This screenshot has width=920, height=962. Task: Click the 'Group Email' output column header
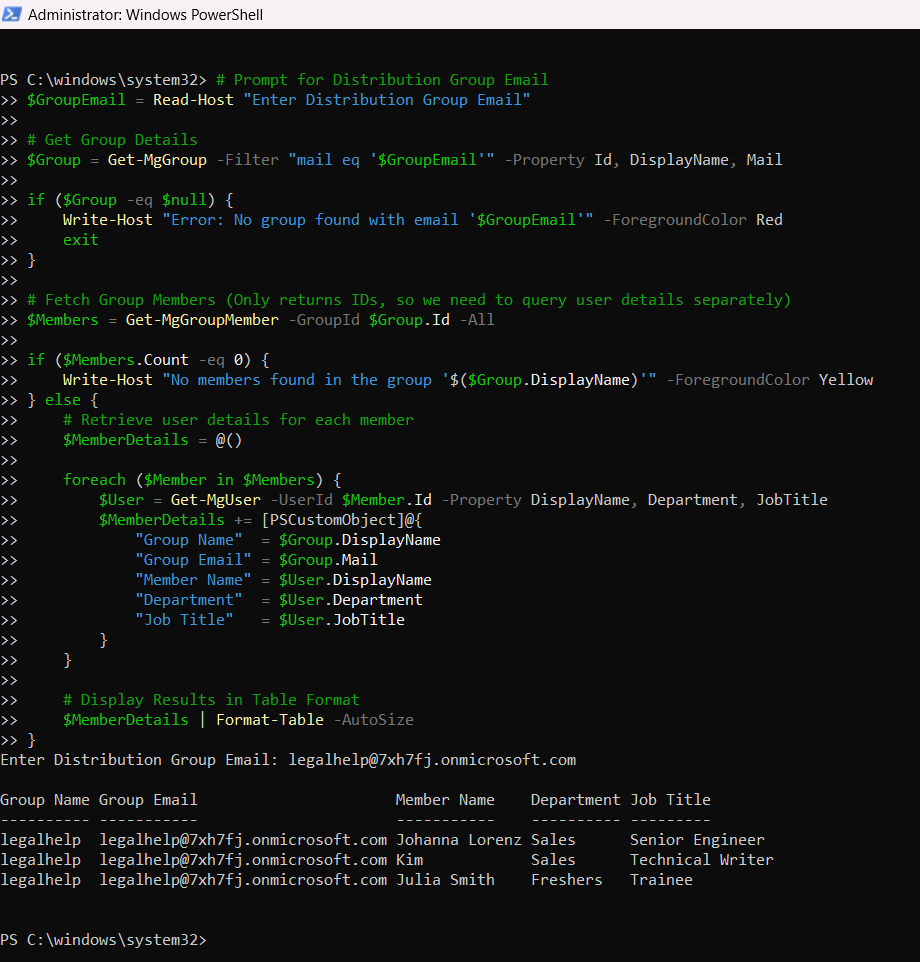[x=148, y=800]
